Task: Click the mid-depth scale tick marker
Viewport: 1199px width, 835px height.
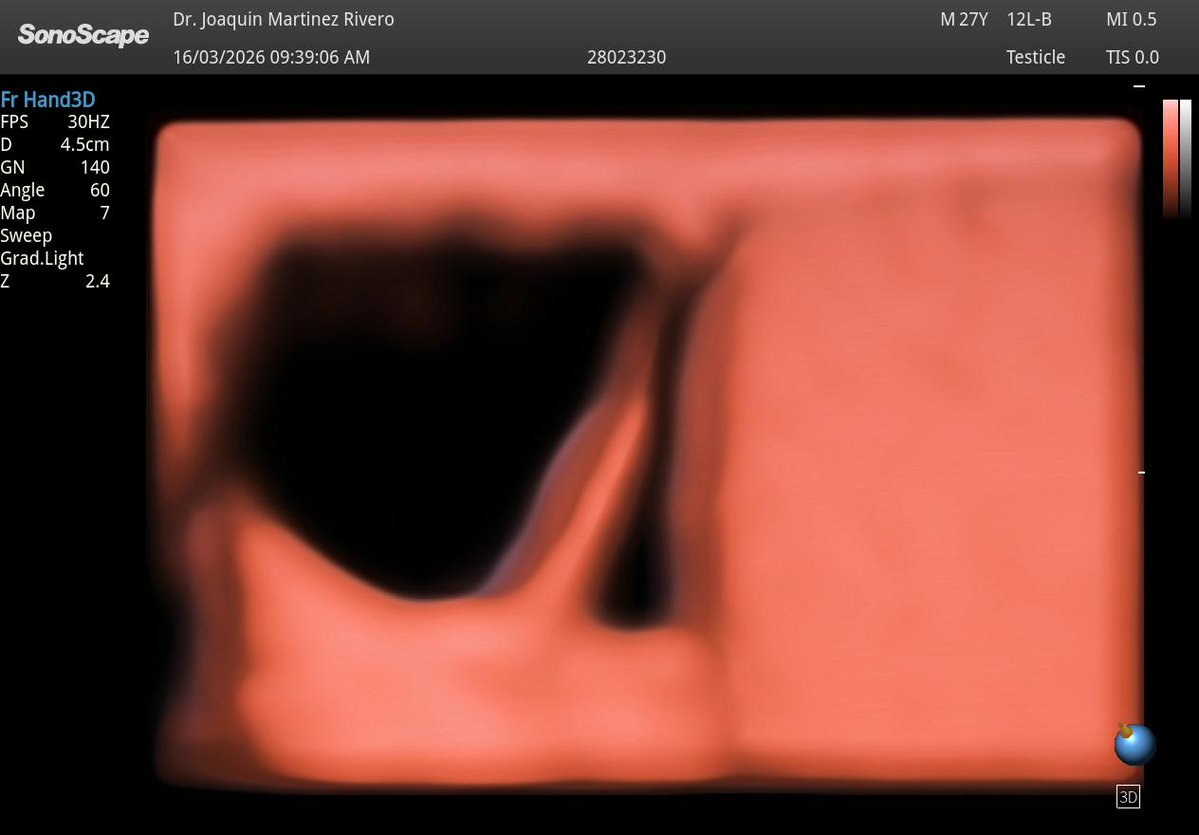Action: point(1141,473)
